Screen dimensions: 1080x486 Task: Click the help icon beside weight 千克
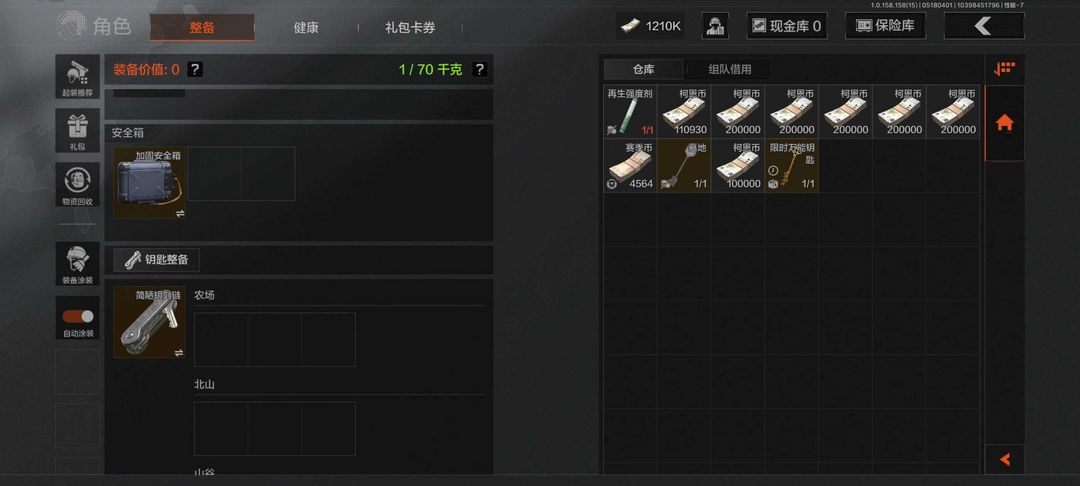point(480,70)
